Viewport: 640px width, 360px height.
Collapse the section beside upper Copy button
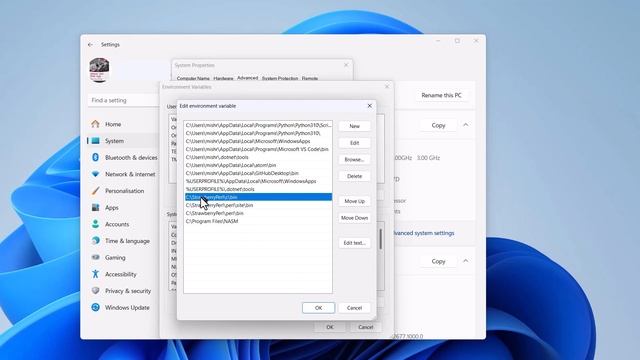(x=466, y=125)
